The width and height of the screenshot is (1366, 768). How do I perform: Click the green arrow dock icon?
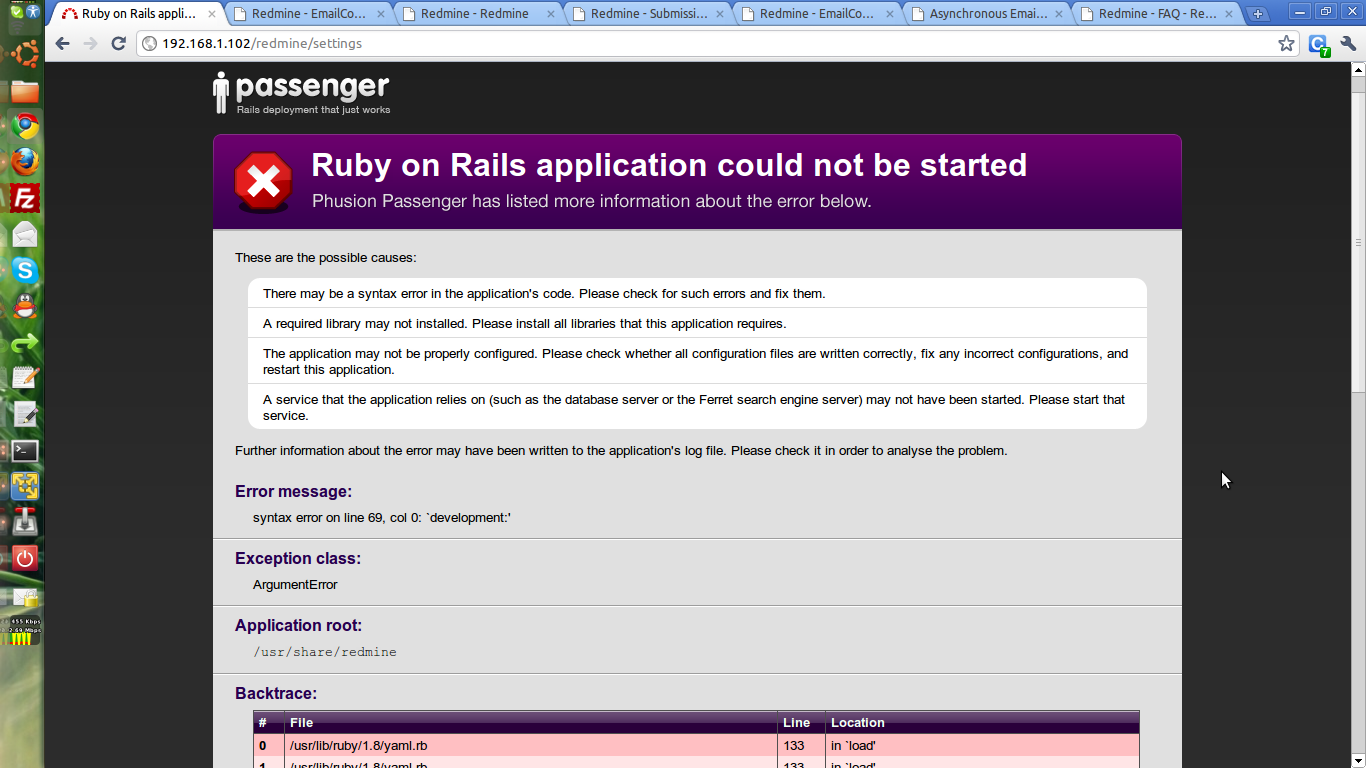pos(25,343)
